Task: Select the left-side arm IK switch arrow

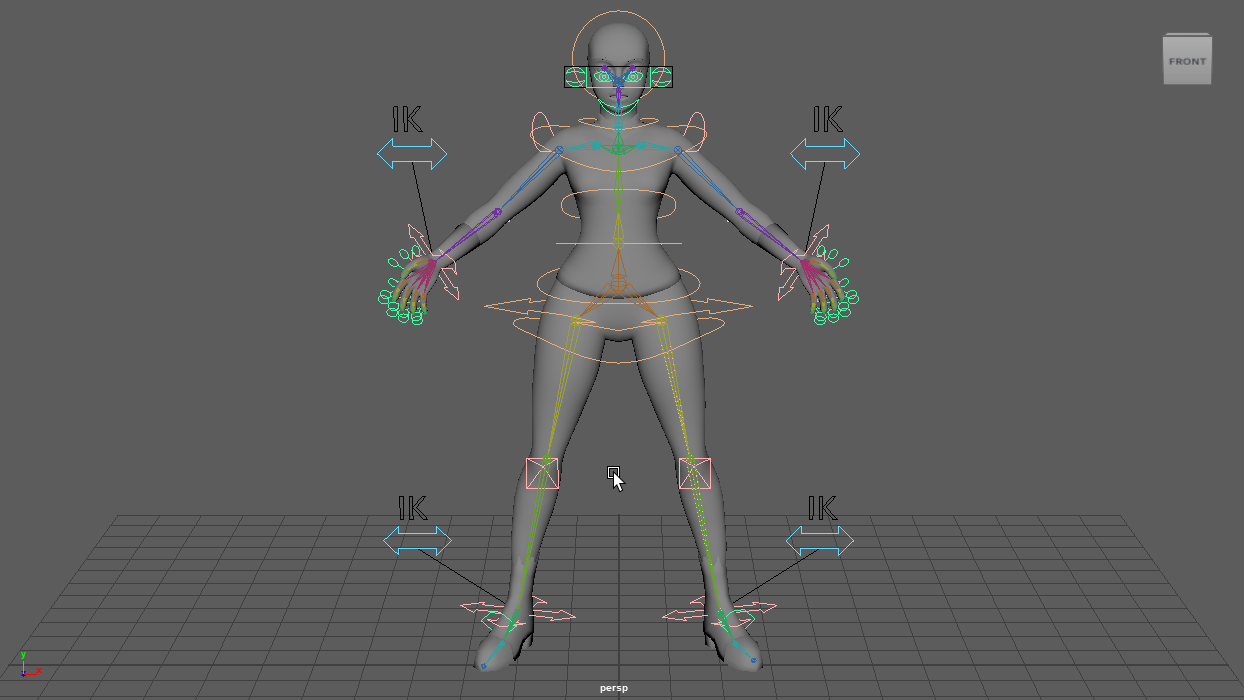Action: [x=412, y=154]
